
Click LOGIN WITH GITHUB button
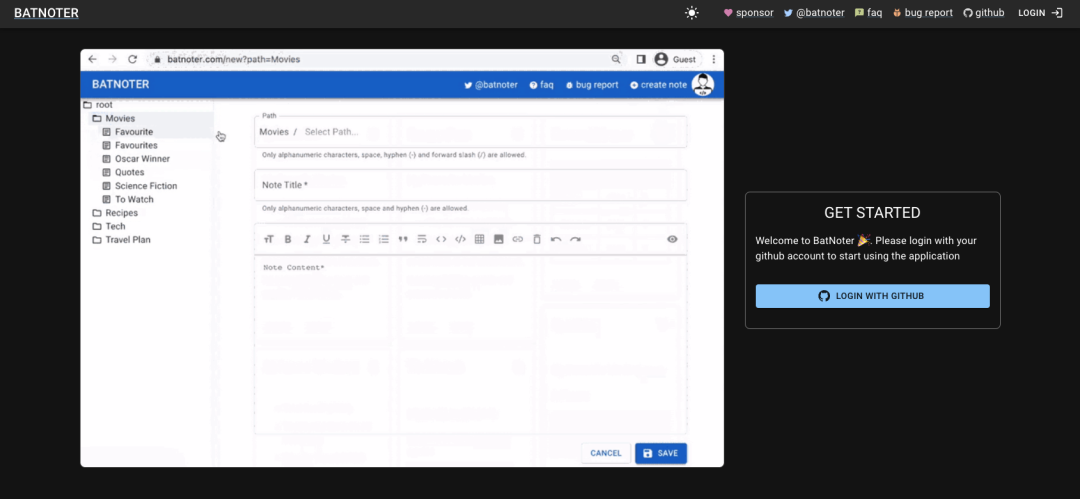[872, 296]
